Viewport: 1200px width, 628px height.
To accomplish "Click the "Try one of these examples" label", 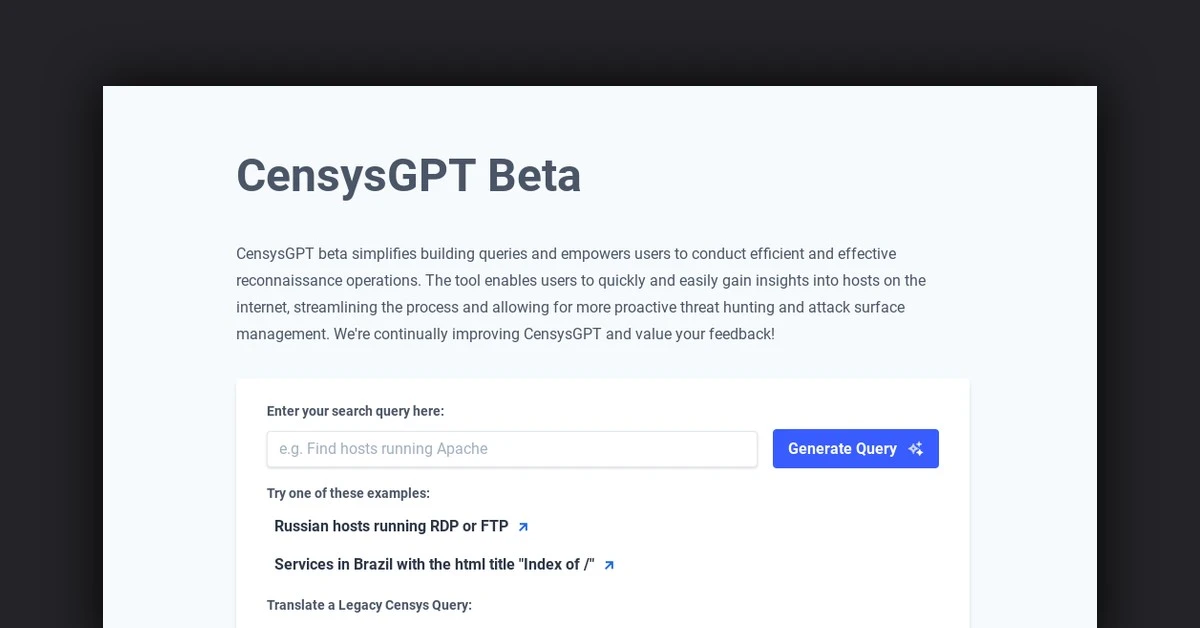I will (x=348, y=493).
